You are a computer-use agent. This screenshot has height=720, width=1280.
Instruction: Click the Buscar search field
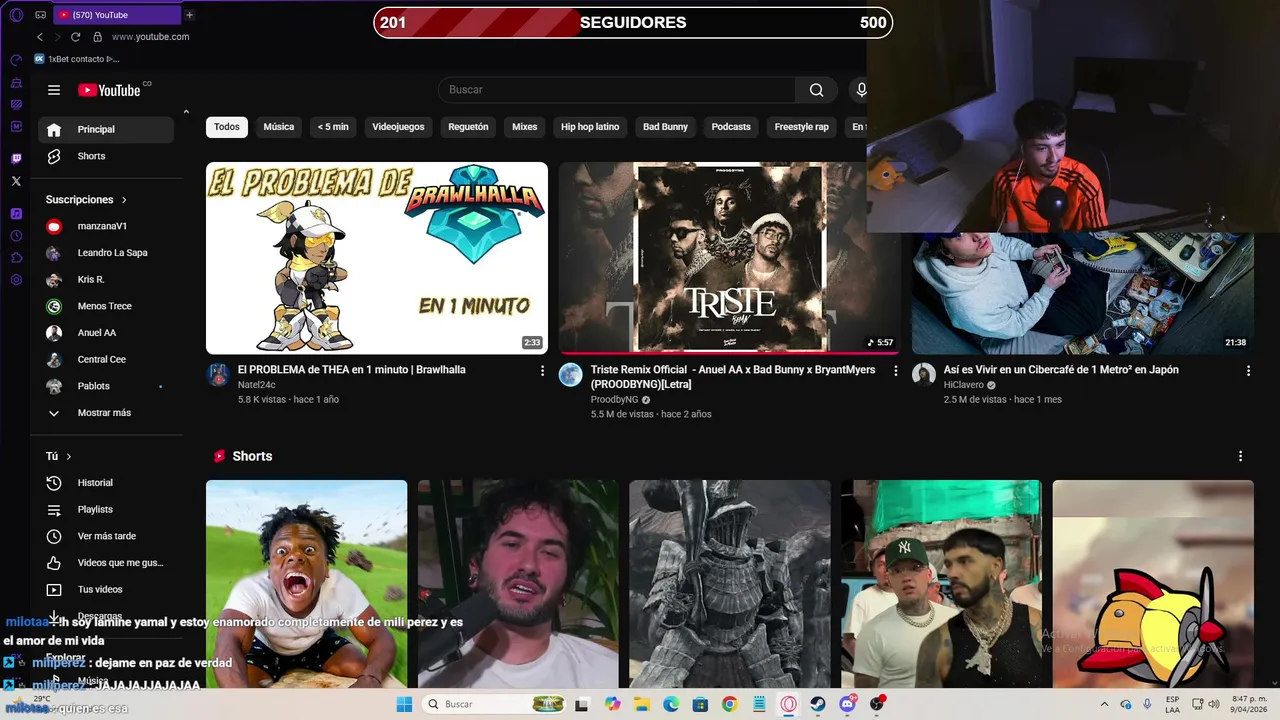617,90
